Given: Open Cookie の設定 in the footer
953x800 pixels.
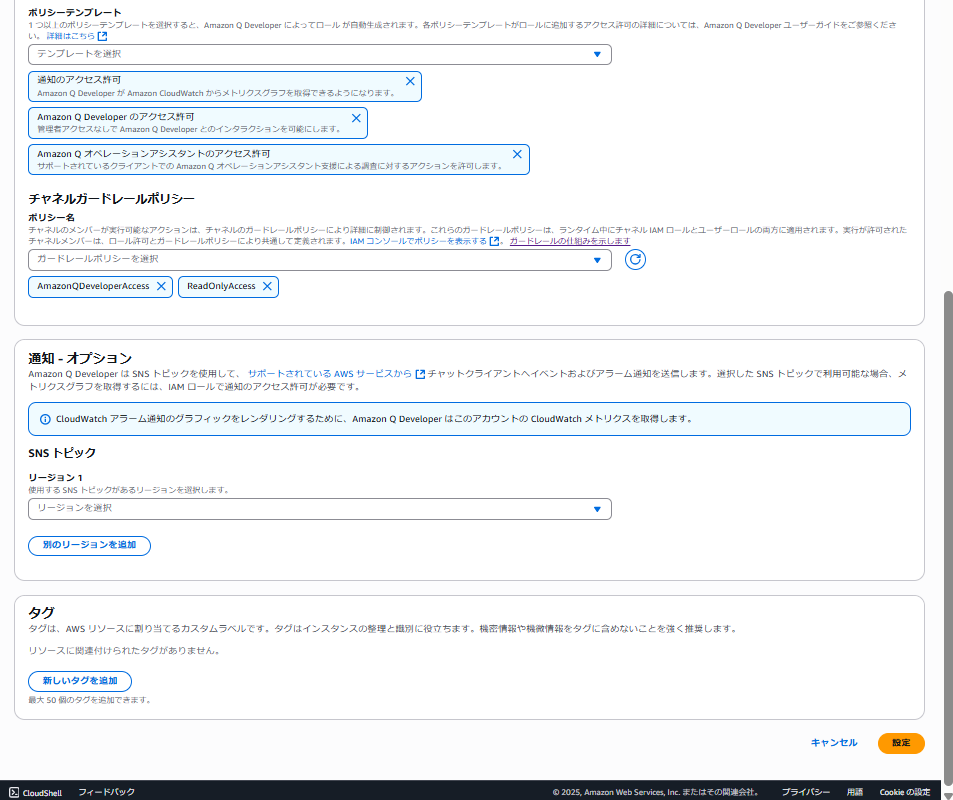Looking at the screenshot, I should [x=904, y=792].
